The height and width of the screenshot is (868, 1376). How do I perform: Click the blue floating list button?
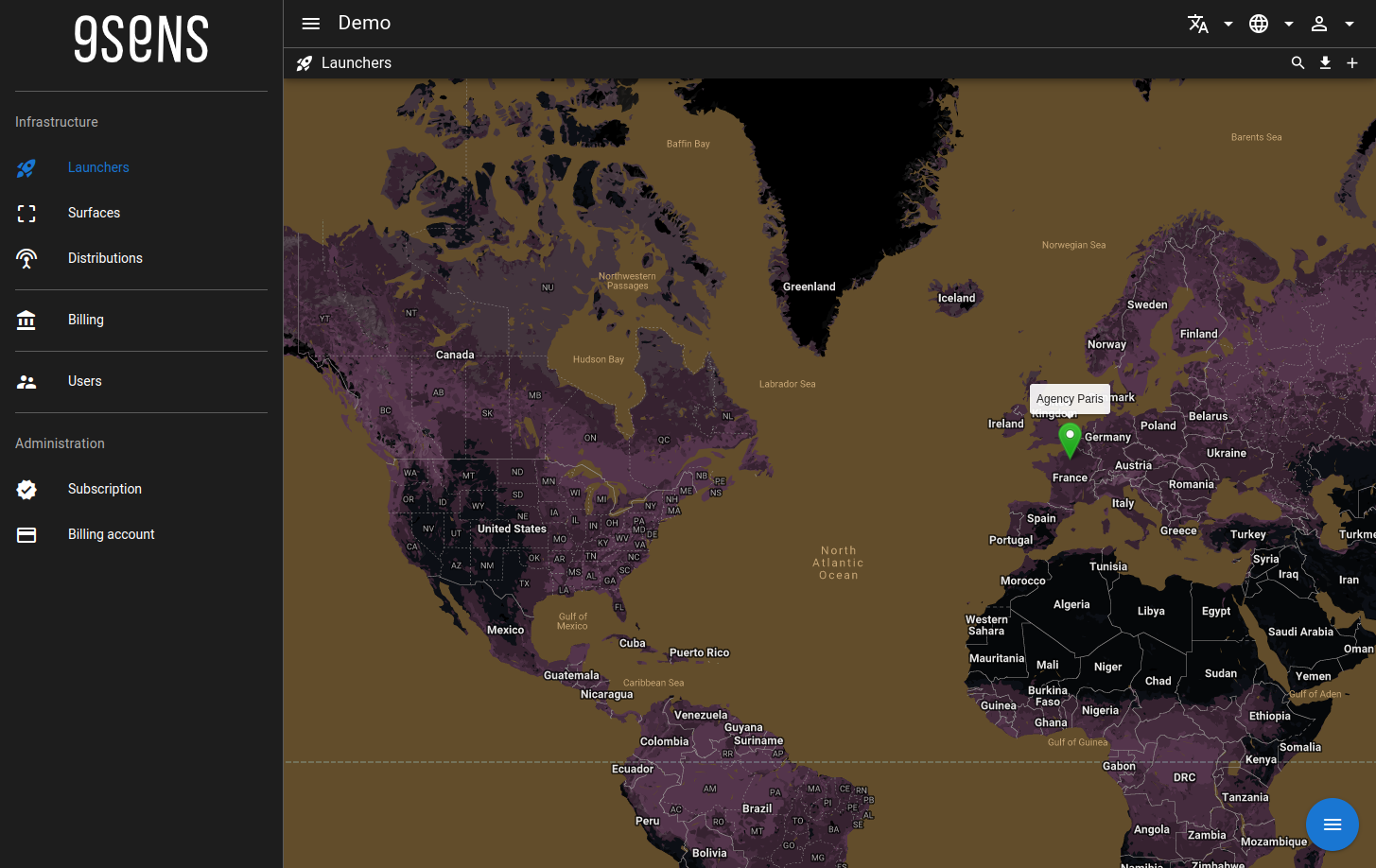point(1332,825)
